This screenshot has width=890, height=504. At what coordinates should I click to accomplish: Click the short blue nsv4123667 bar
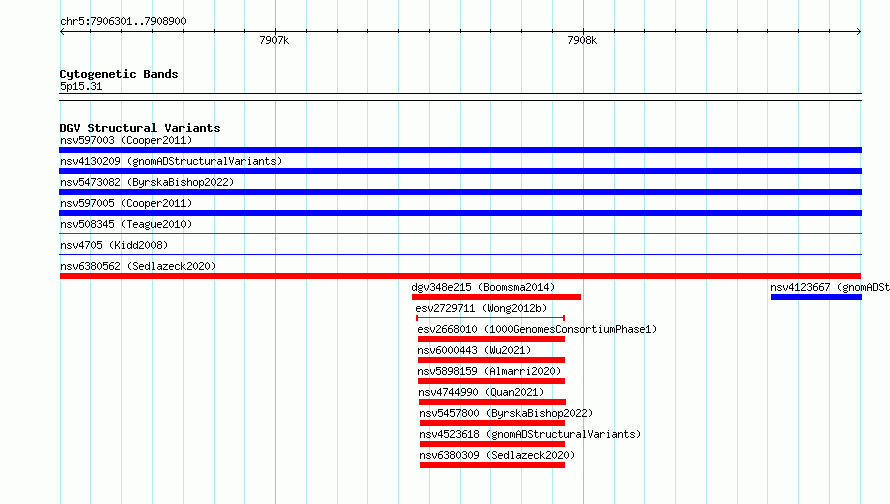click(x=816, y=297)
